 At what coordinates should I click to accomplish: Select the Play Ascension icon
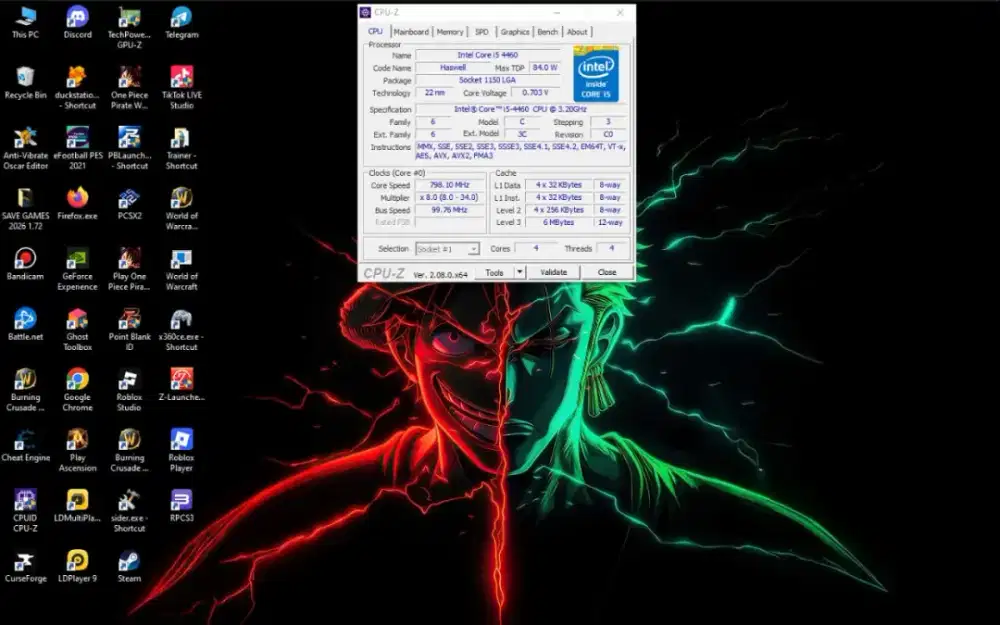click(77, 450)
